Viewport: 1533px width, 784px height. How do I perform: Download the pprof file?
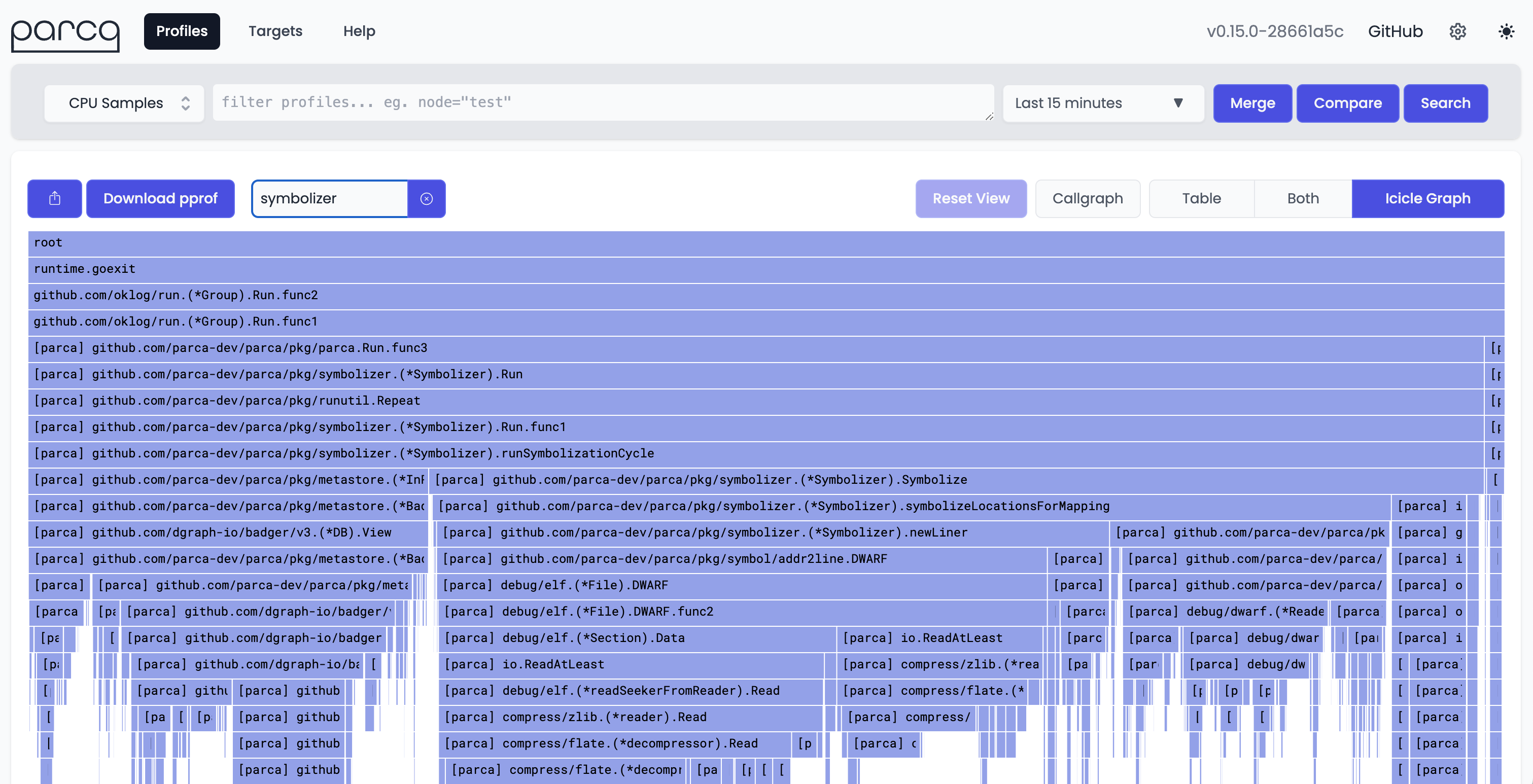click(x=161, y=199)
